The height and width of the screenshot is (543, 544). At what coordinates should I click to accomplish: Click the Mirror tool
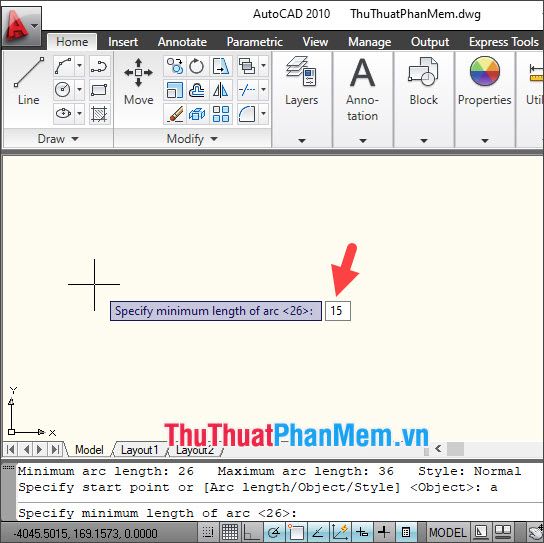click(x=221, y=90)
